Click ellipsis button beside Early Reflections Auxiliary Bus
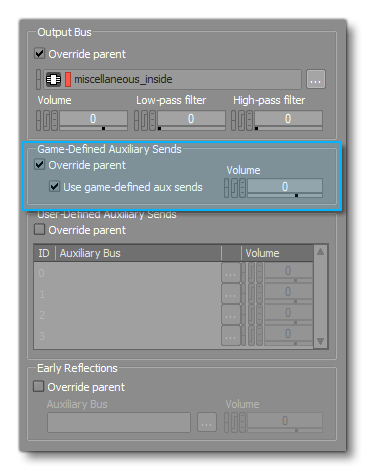This screenshot has width=366, height=471. click(207, 422)
